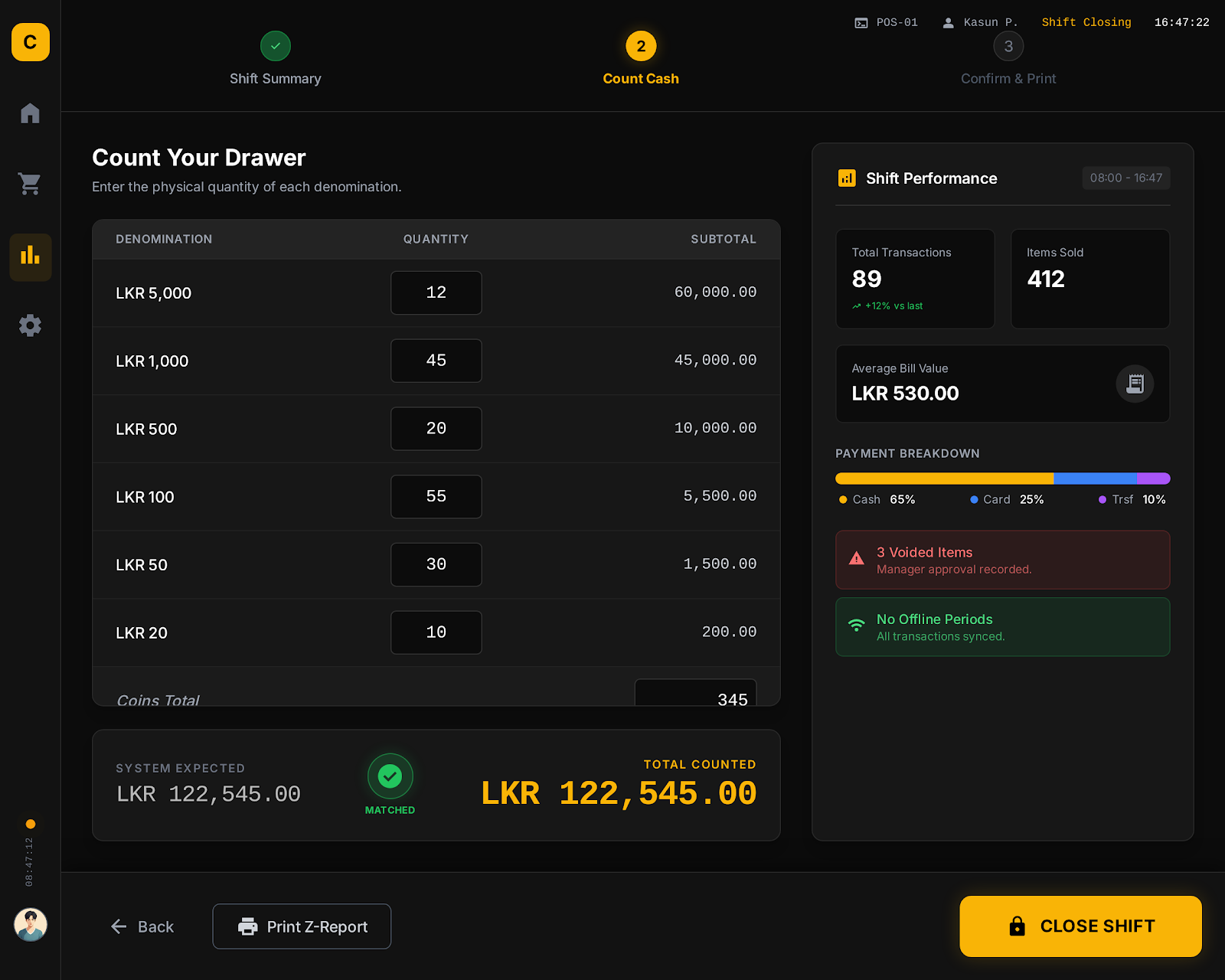Image resolution: width=1225 pixels, height=980 pixels.
Task: Click the calculator icon in Average Bill Value card
Action: [x=1135, y=384]
